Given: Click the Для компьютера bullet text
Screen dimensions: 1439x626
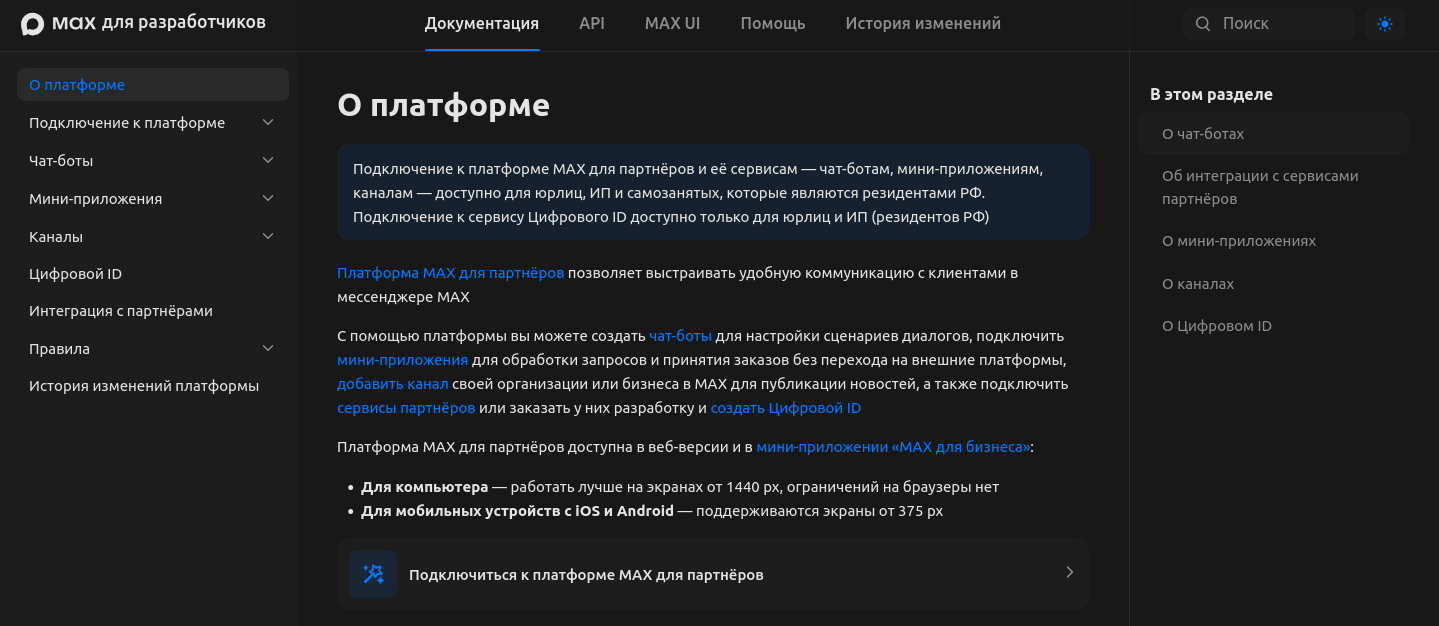Looking at the screenshot, I should point(425,487).
